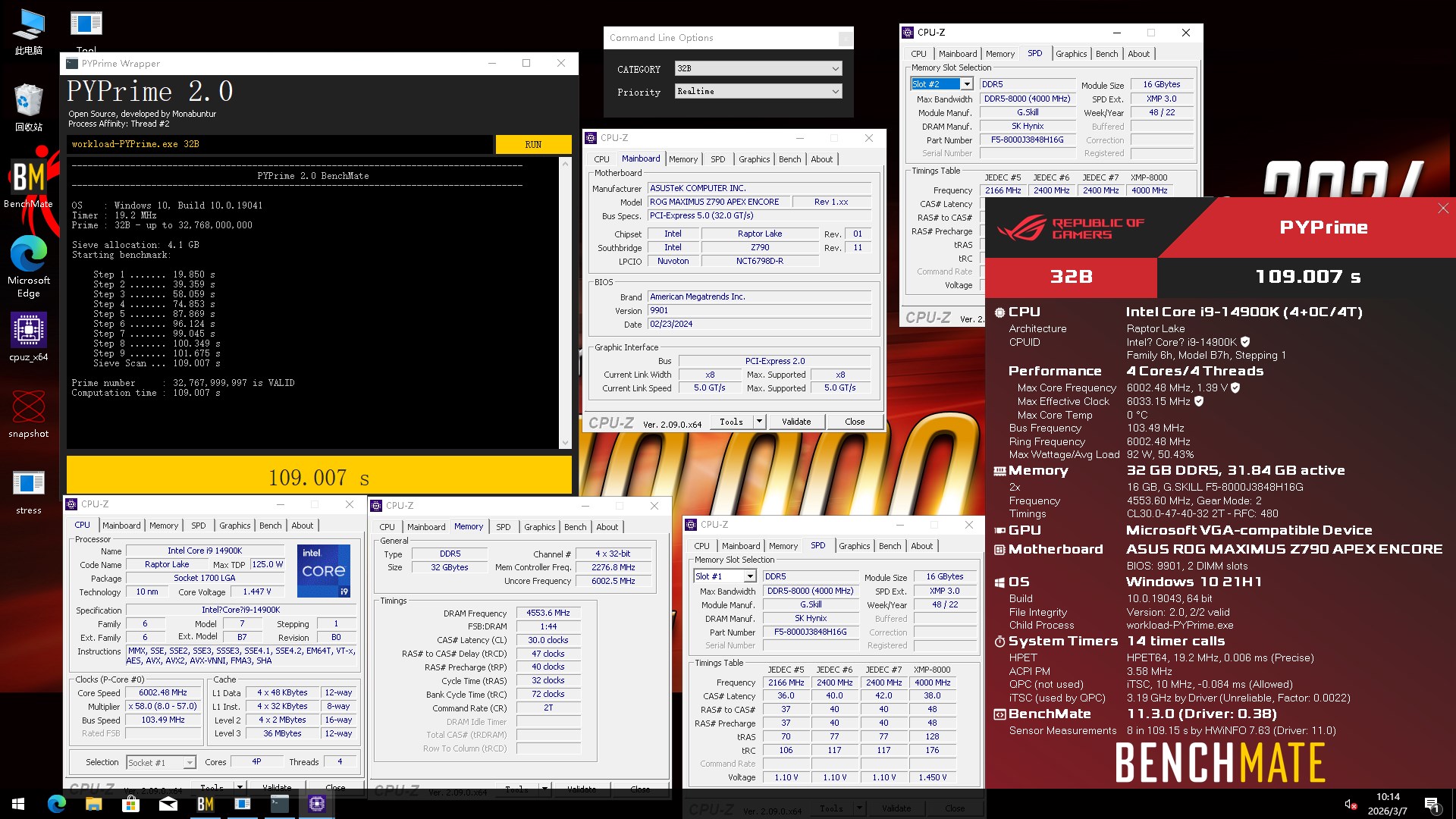Click the PYPrime output scrollbar up arrow
This screenshot has height=819, width=1456.
(x=565, y=164)
